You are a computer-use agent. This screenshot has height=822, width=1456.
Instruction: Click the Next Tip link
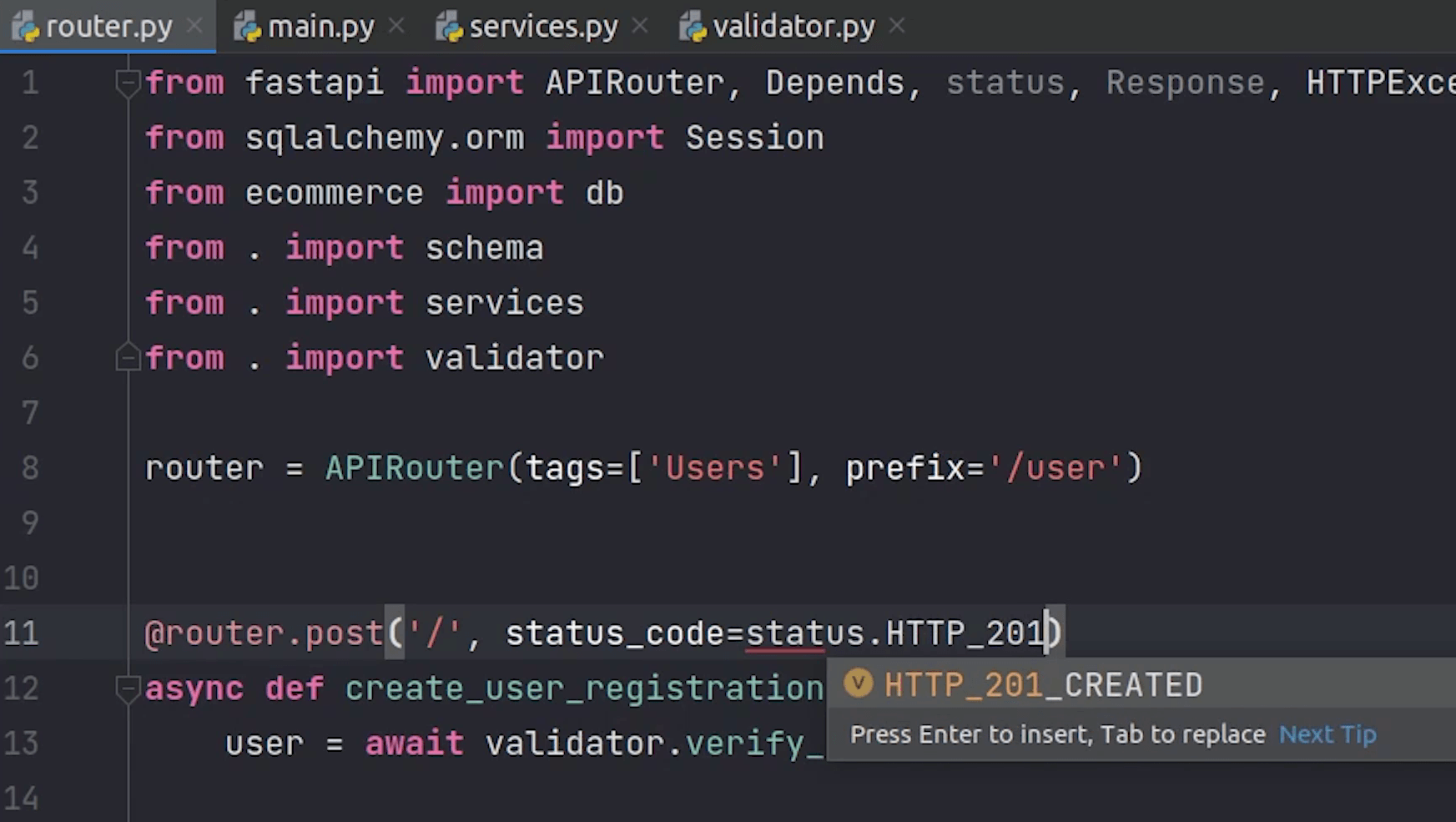[x=1328, y=734]
